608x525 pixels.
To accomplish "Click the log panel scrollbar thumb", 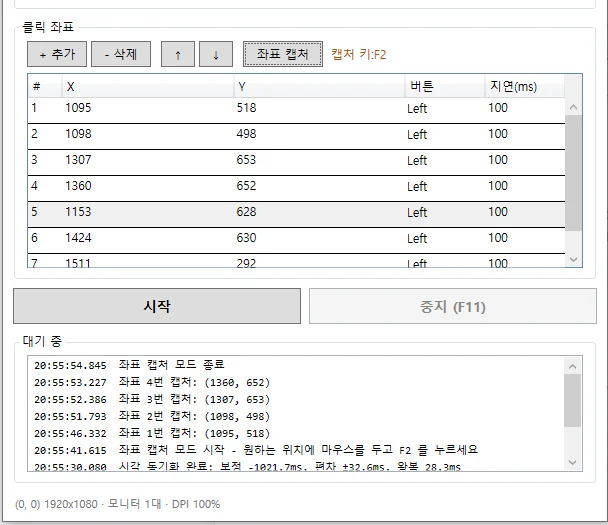I will click(x=573, y=401).
